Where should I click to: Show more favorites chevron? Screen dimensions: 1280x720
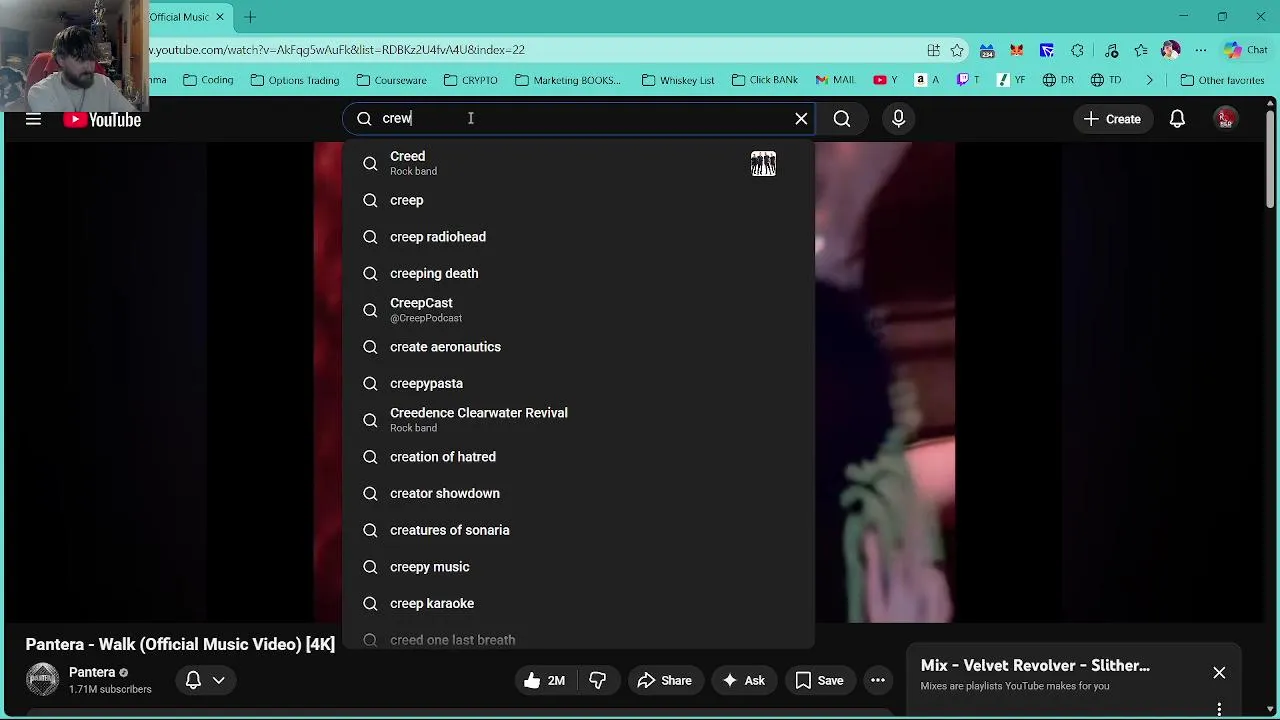click(1149, 80)
